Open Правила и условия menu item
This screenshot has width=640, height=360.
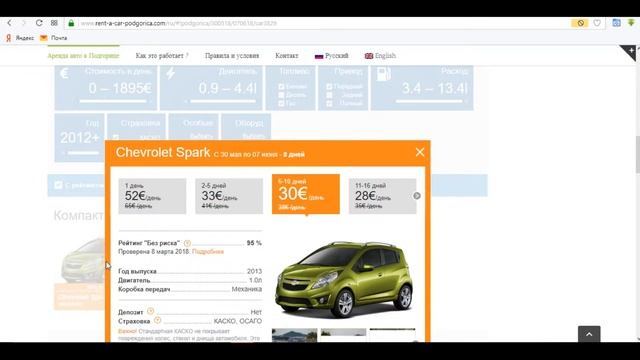point(232,56)
